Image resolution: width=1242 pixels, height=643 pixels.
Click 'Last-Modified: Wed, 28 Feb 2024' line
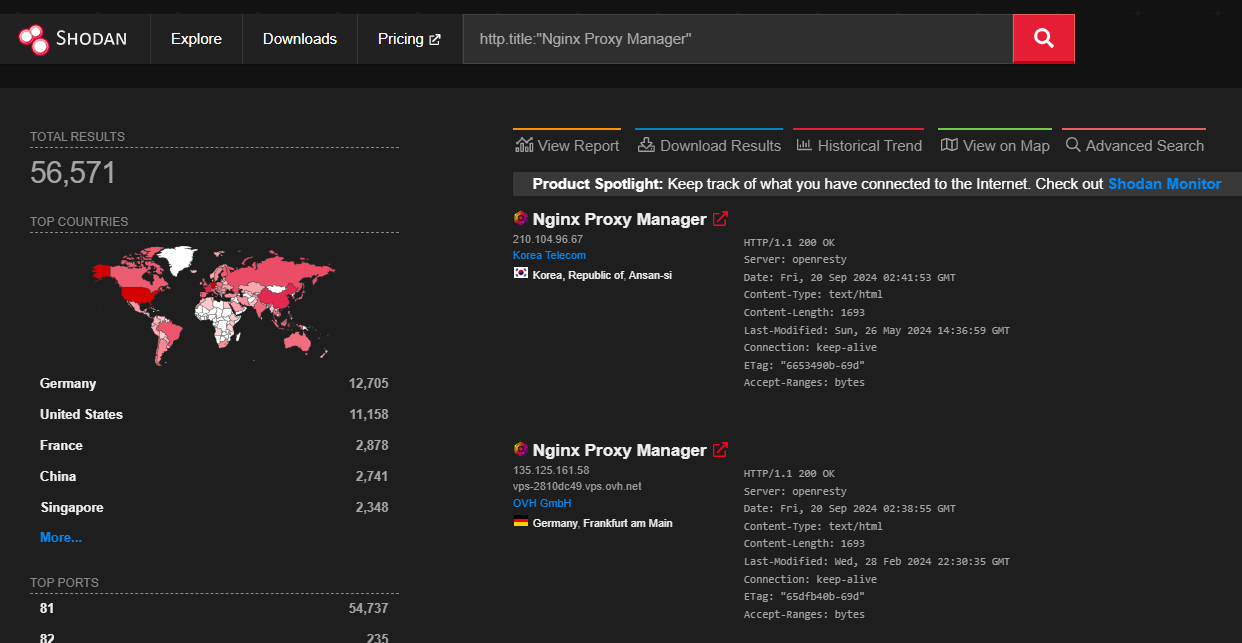tap(877, 561)
